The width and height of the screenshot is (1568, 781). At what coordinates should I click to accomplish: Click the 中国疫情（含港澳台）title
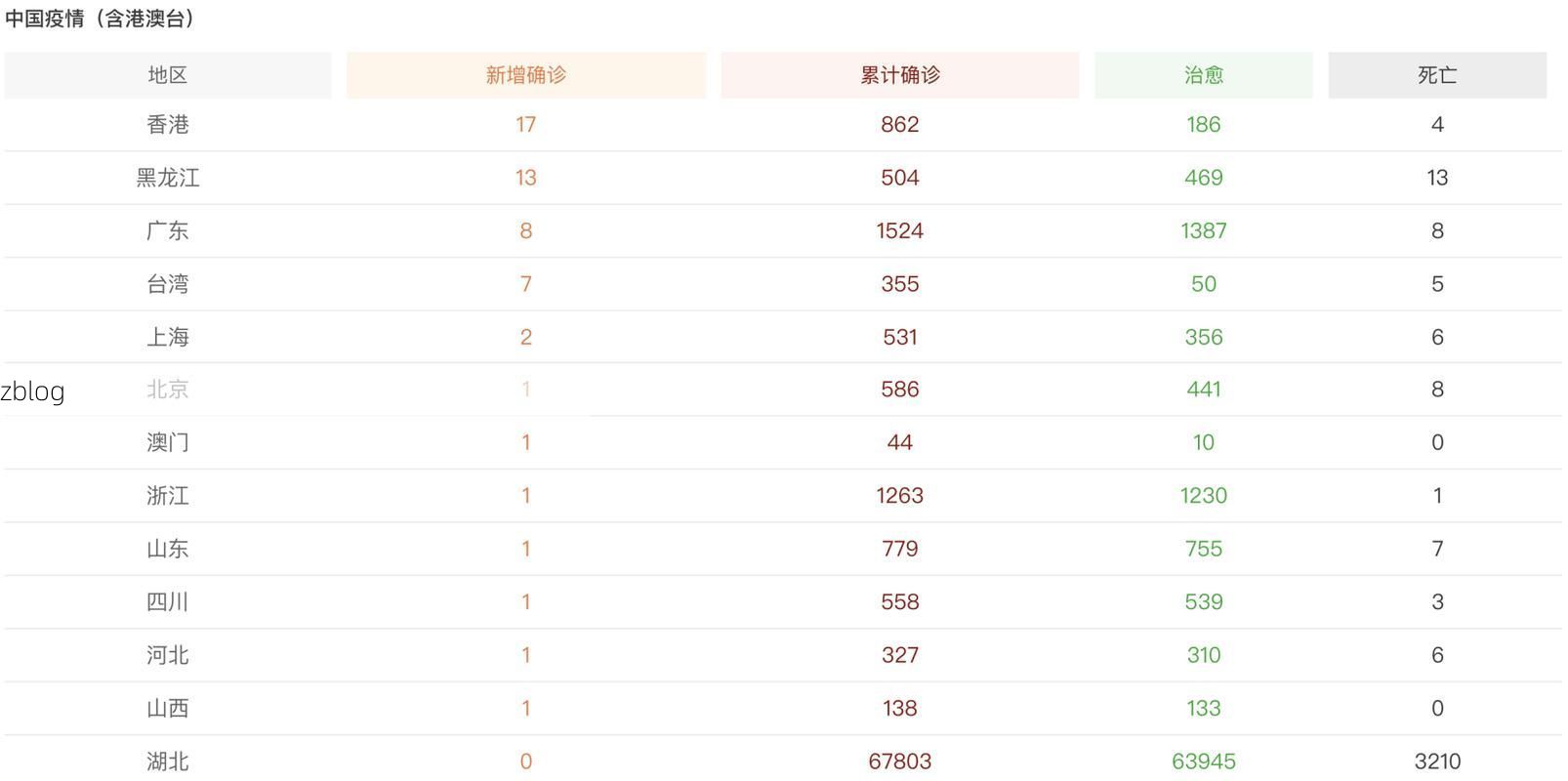click(100, 19)
